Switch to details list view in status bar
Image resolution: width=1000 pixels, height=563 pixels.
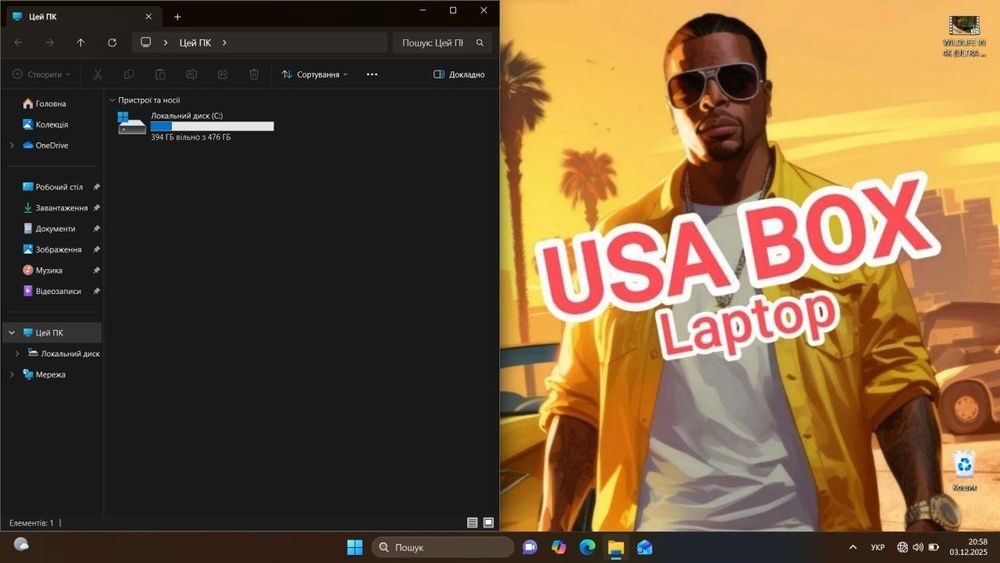472,523
